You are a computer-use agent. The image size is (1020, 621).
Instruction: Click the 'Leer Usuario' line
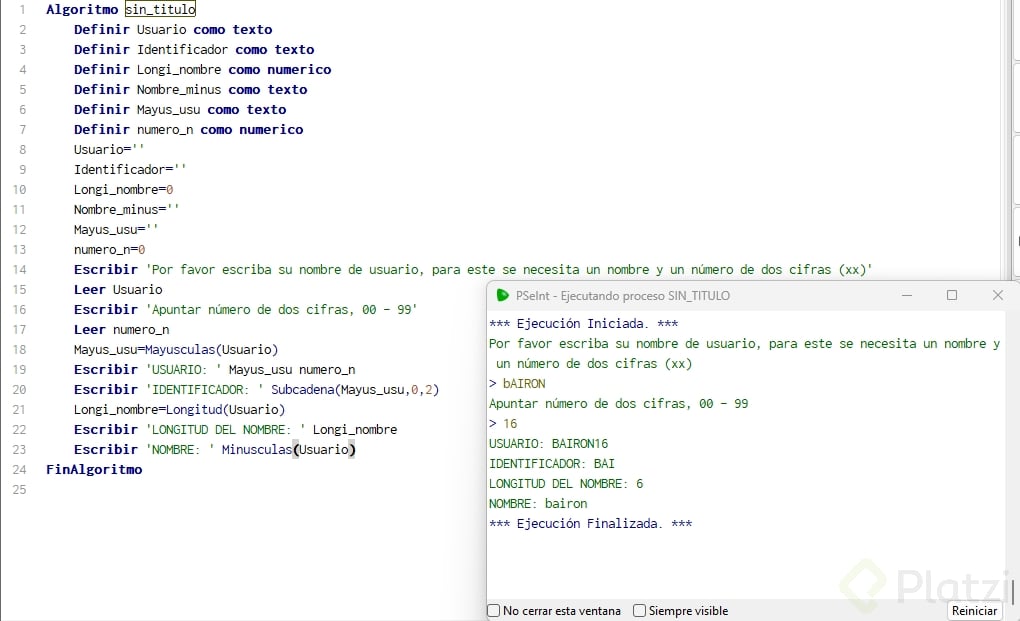coord(118,289)
